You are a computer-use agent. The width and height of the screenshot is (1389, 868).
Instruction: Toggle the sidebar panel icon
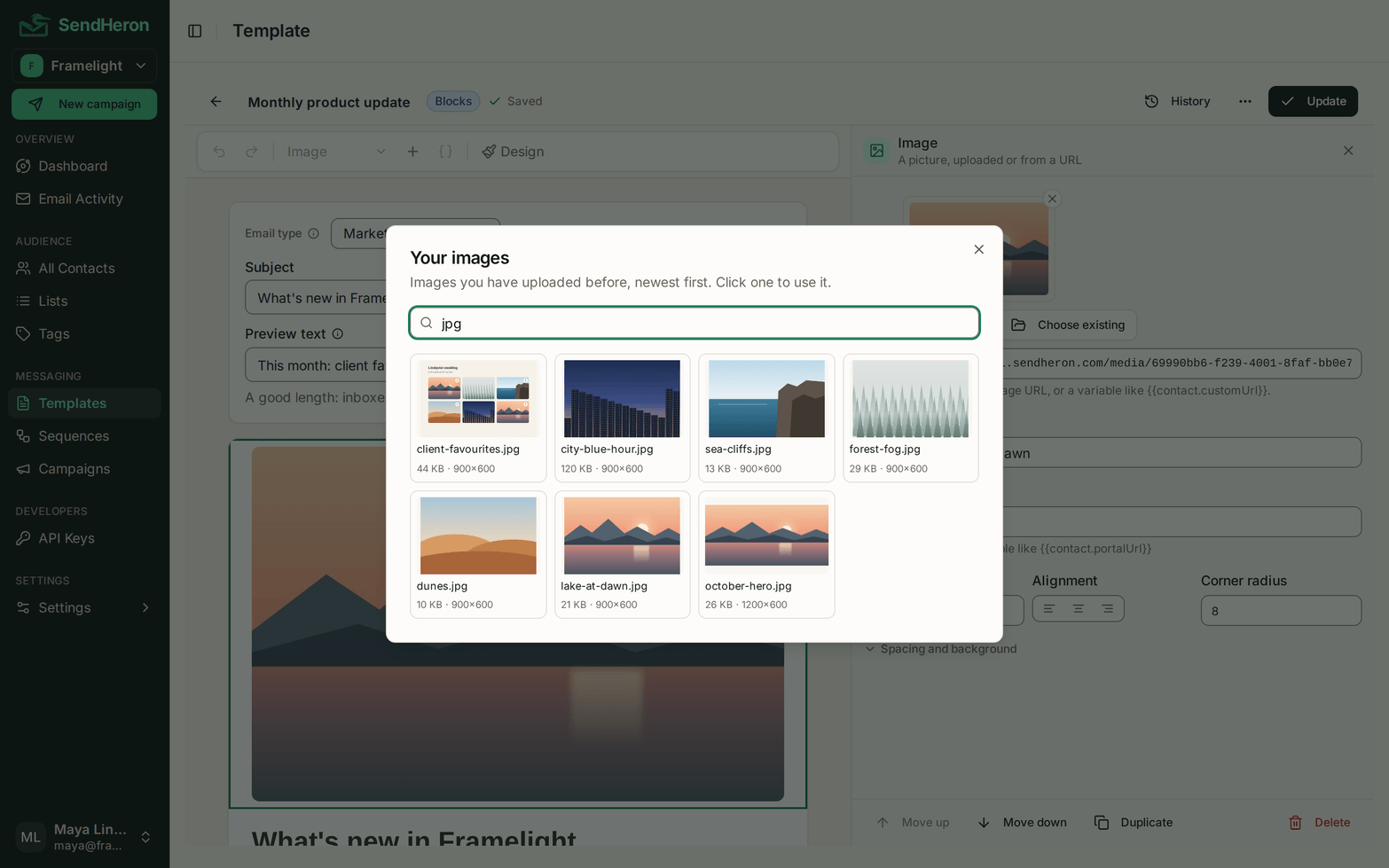coord(195,31)
